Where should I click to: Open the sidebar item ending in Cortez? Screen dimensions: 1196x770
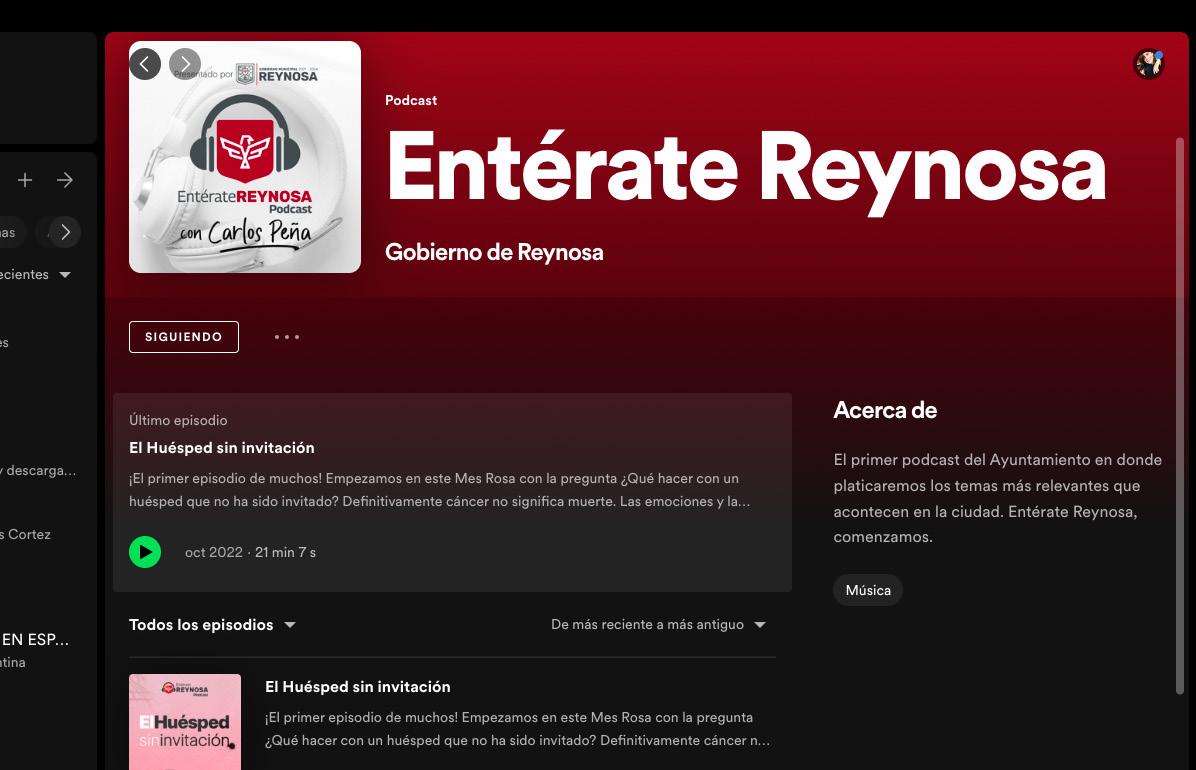pos(25,534)
